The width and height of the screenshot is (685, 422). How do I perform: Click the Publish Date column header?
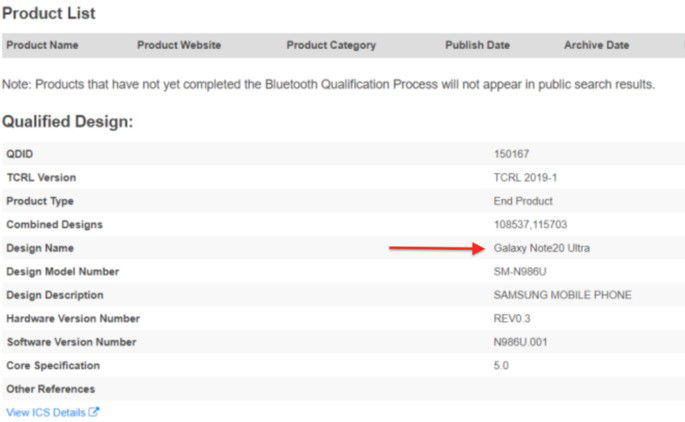tap(477, 45)
